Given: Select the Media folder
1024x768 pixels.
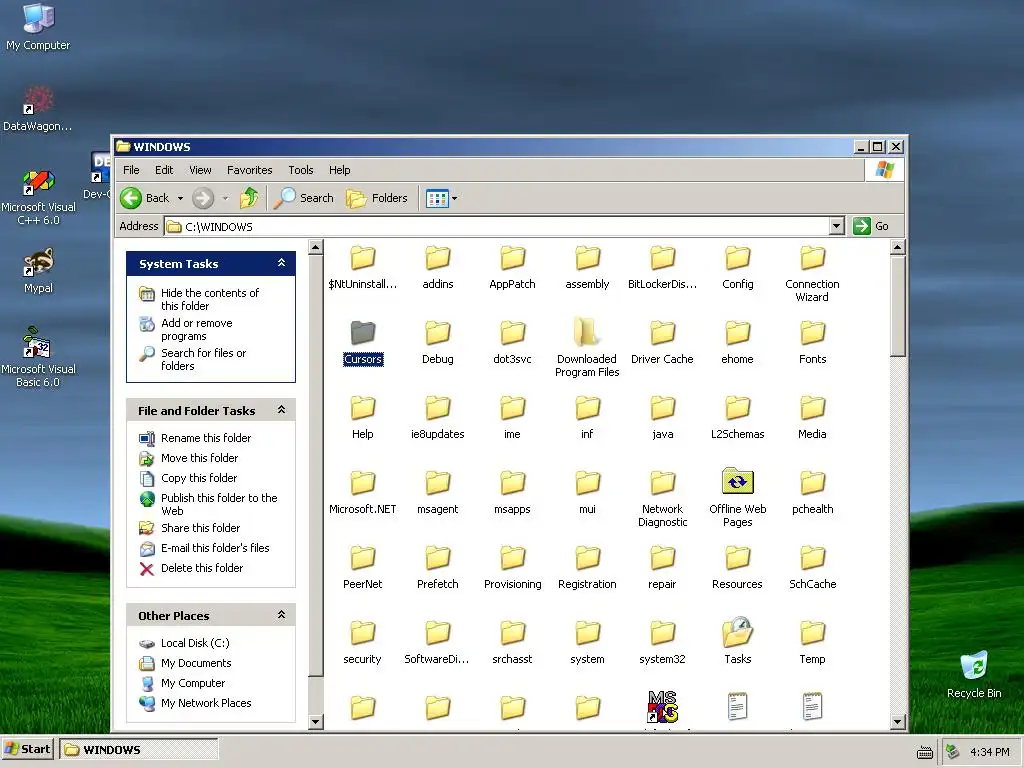Looking at the screenshot, I should tap(812, 417).
